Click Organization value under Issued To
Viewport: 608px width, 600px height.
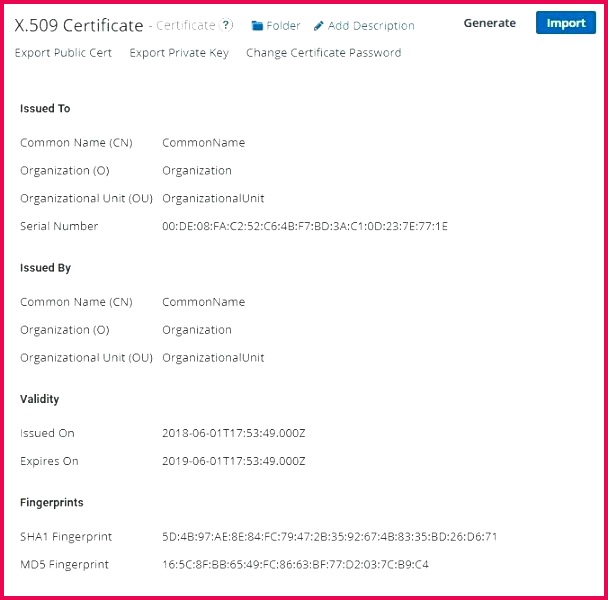(197, 171)
